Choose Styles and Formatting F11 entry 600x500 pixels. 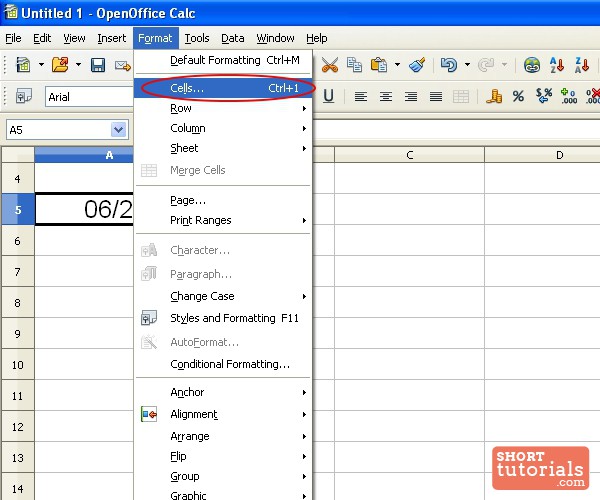[223, 318]
